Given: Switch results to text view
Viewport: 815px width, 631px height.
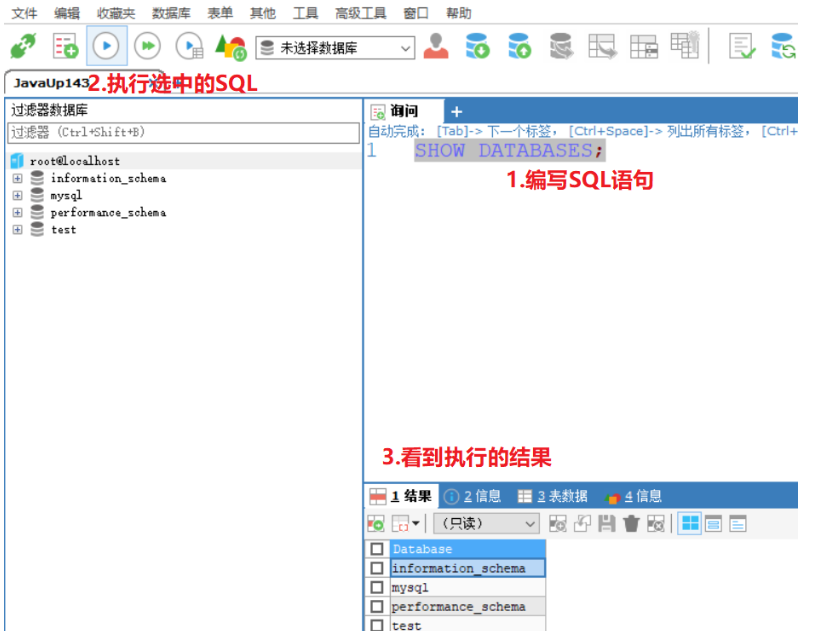Looking at the screenshot, I should [x=738, y=523].
